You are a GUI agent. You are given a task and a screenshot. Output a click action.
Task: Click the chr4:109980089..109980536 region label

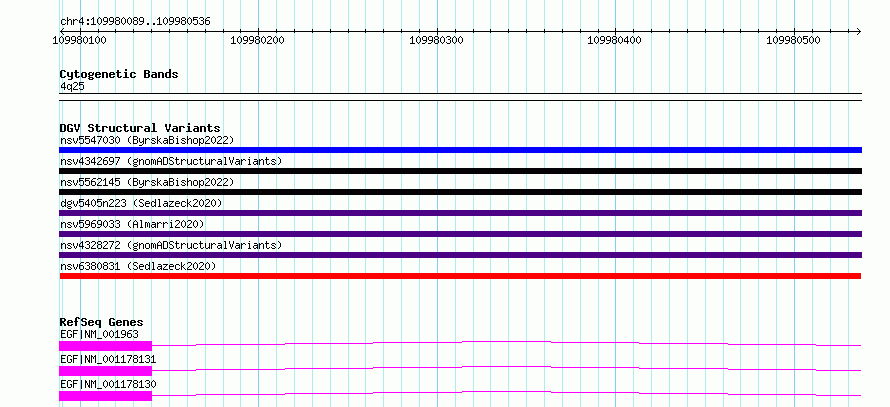coord(135,22)
